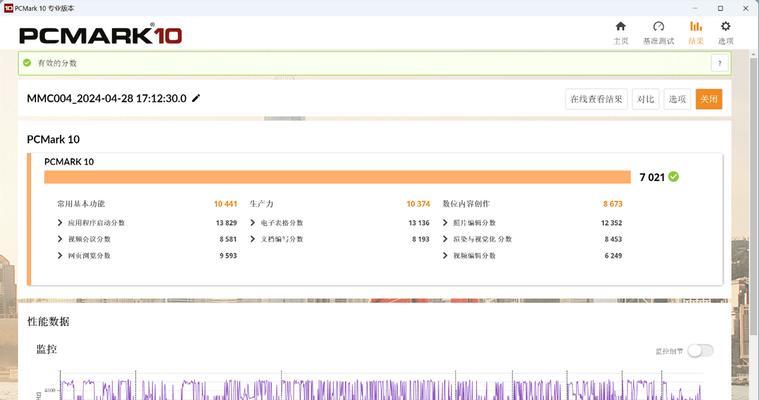Click the 数位内容创作 heading
The image size is (759, 400).
pos(466,204)
